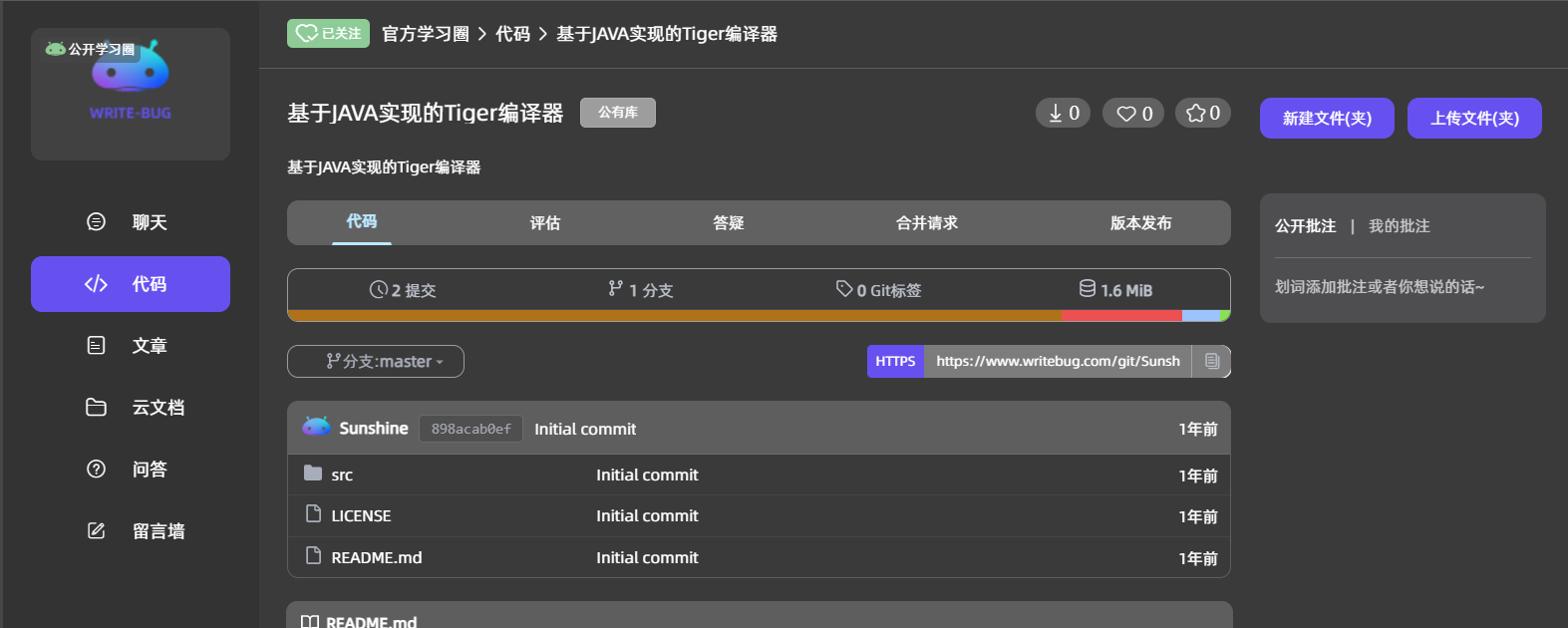Switch to my annotations (我的批注)

coord(1399,226)
